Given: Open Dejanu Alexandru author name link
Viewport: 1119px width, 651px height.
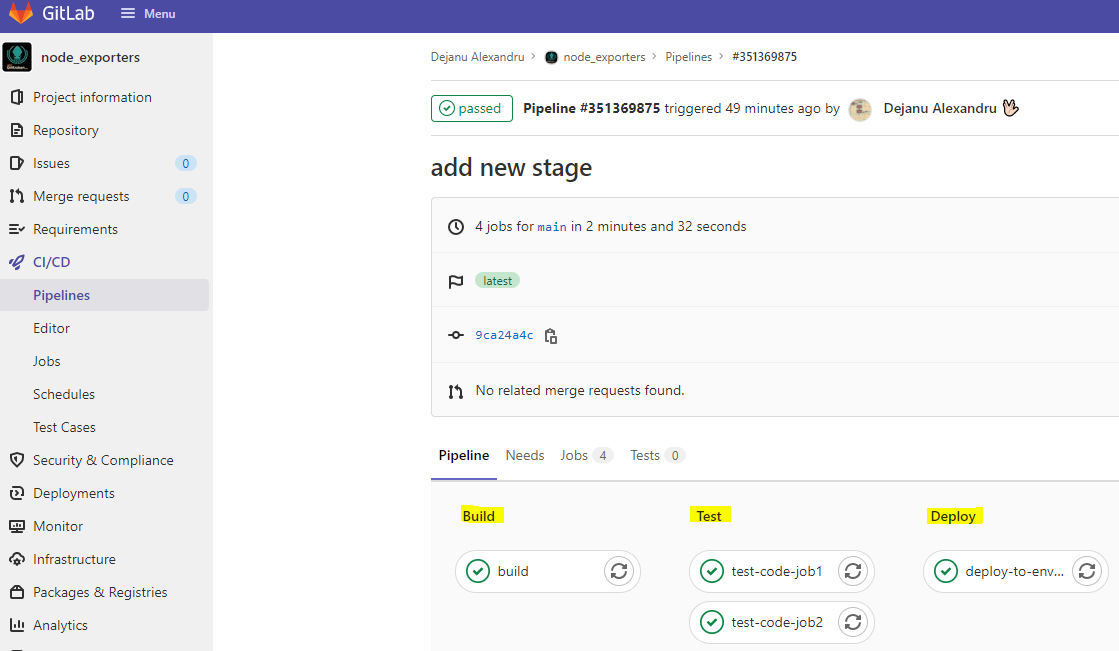Looking at the screenshot, I should tap(940, 108).
